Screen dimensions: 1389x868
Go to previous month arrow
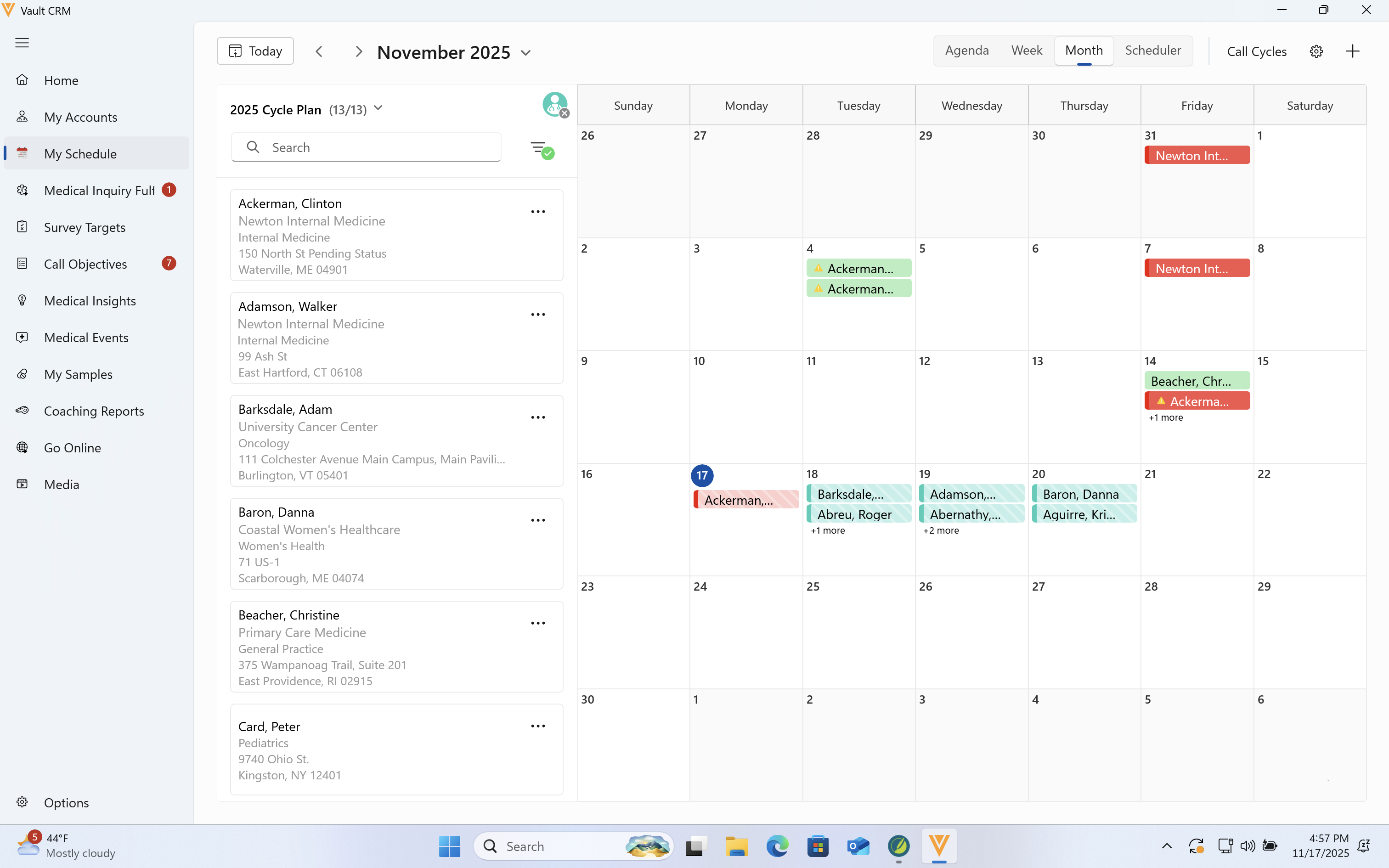(x=319, y=51)
